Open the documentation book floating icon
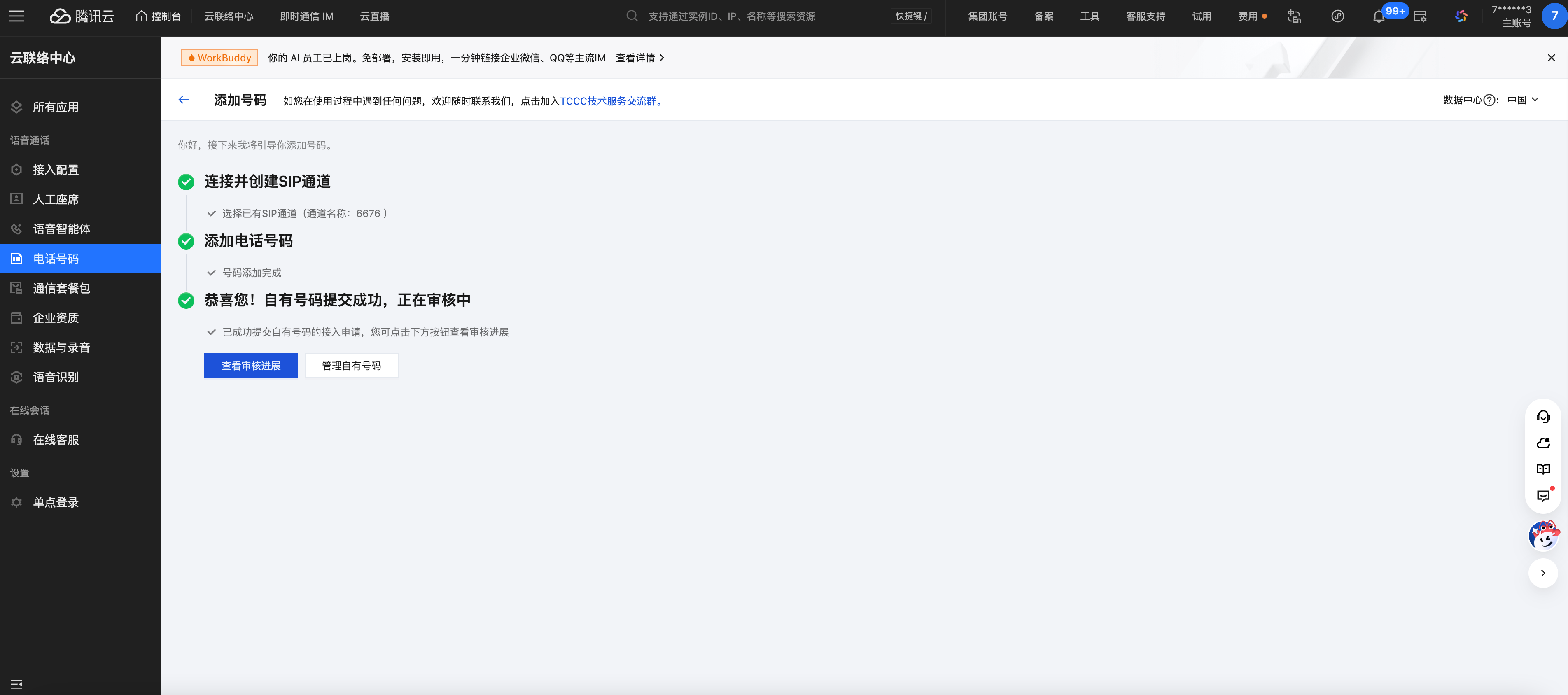The height and width of the screenshot is (695, 1568). pyautogui.click(x=1542, y=469)
